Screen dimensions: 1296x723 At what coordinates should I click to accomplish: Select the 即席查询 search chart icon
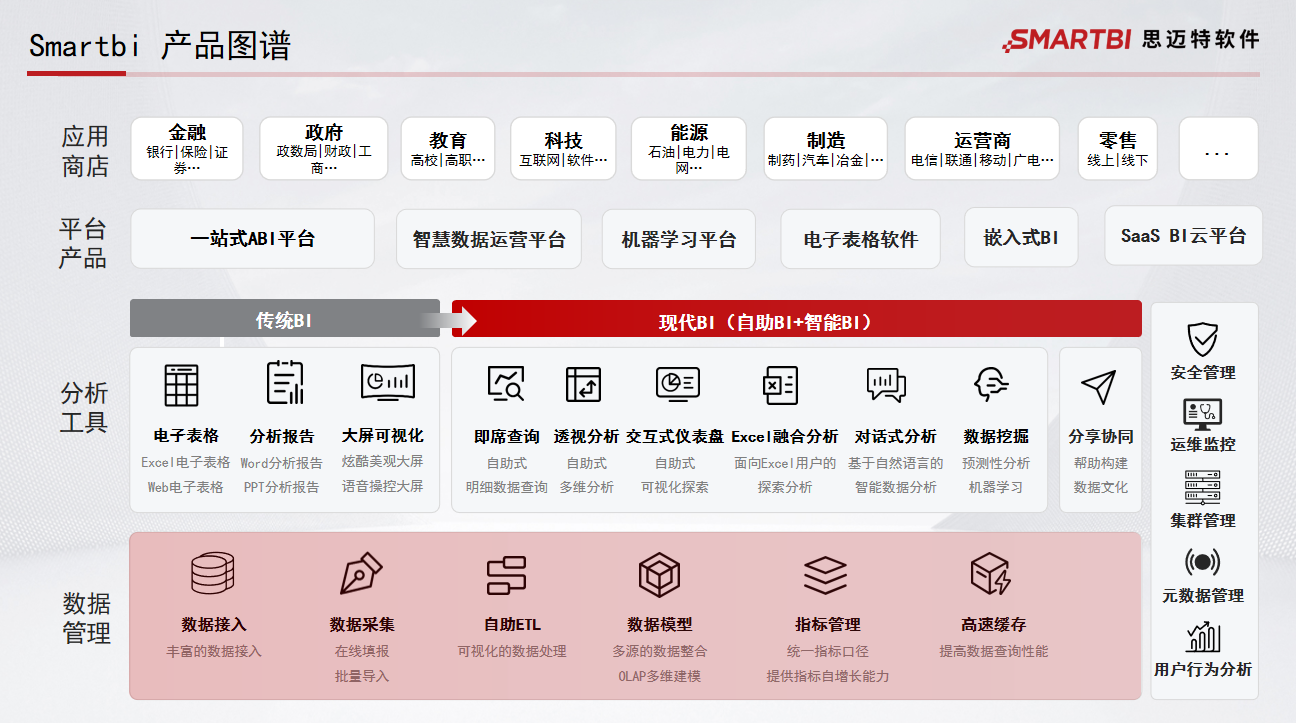506,384
